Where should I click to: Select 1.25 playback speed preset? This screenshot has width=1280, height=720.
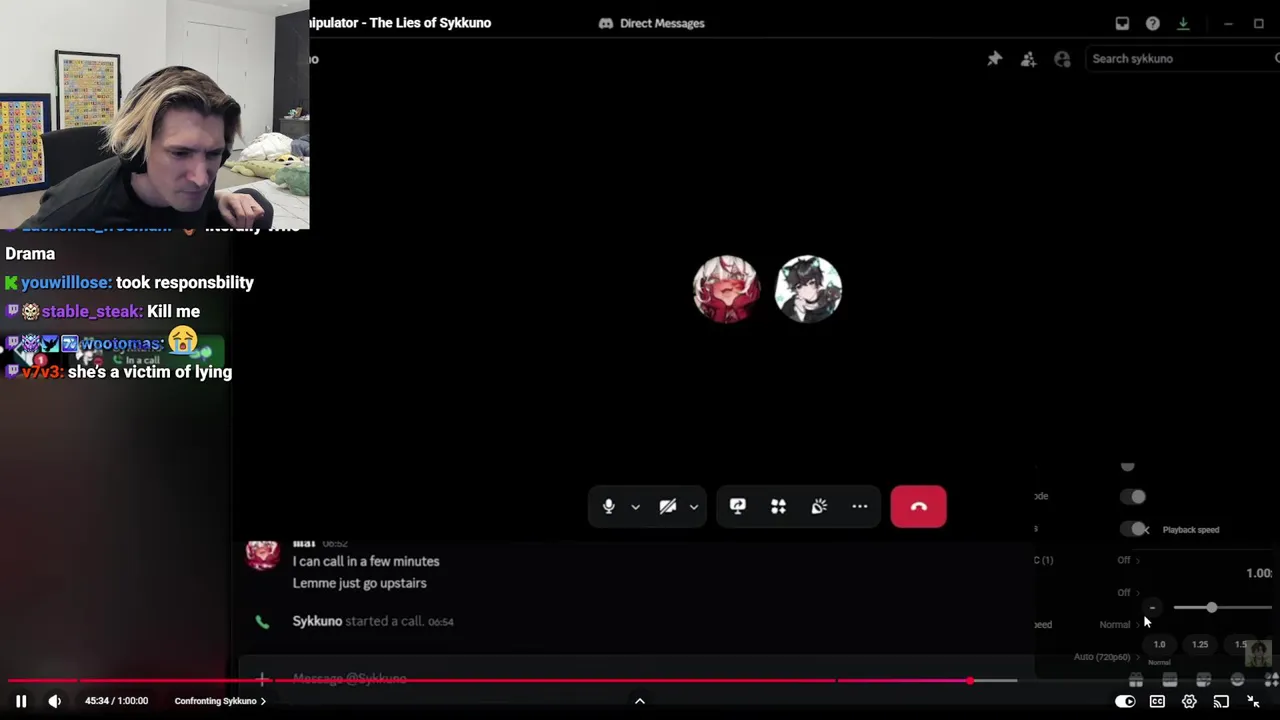[1200, 645]
